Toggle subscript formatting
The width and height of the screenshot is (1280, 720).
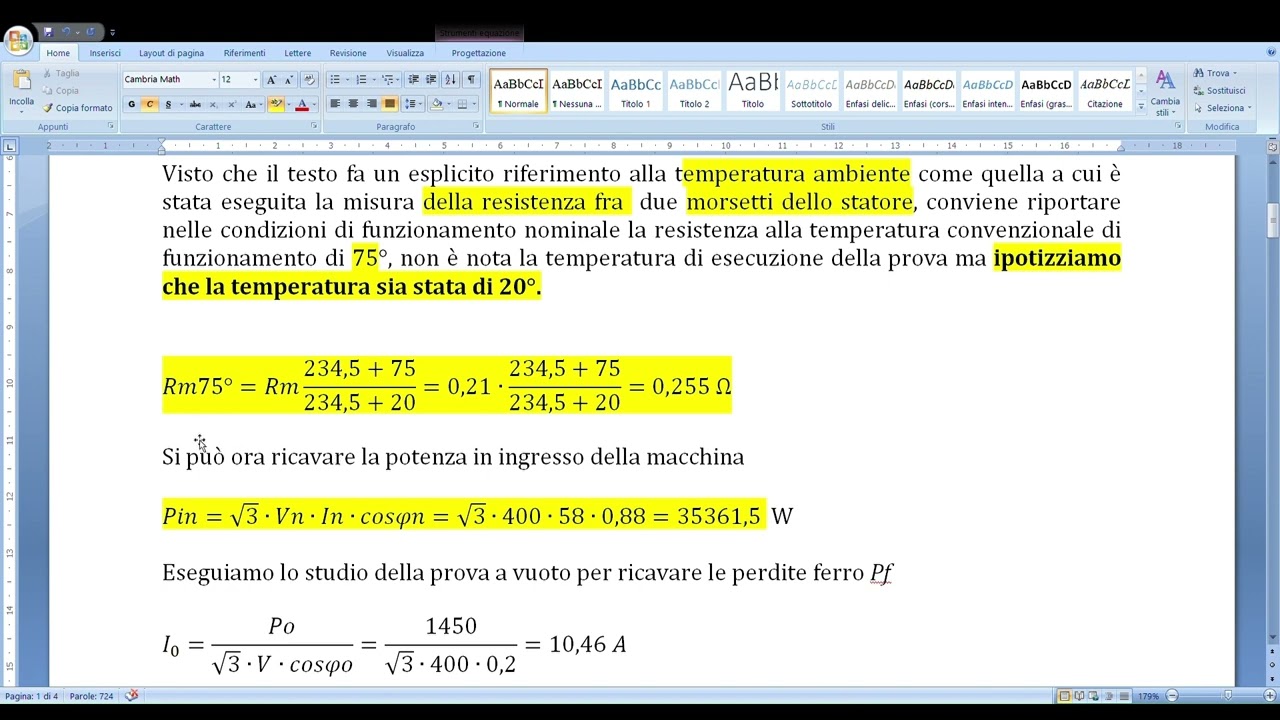click(x=214, y=104)
